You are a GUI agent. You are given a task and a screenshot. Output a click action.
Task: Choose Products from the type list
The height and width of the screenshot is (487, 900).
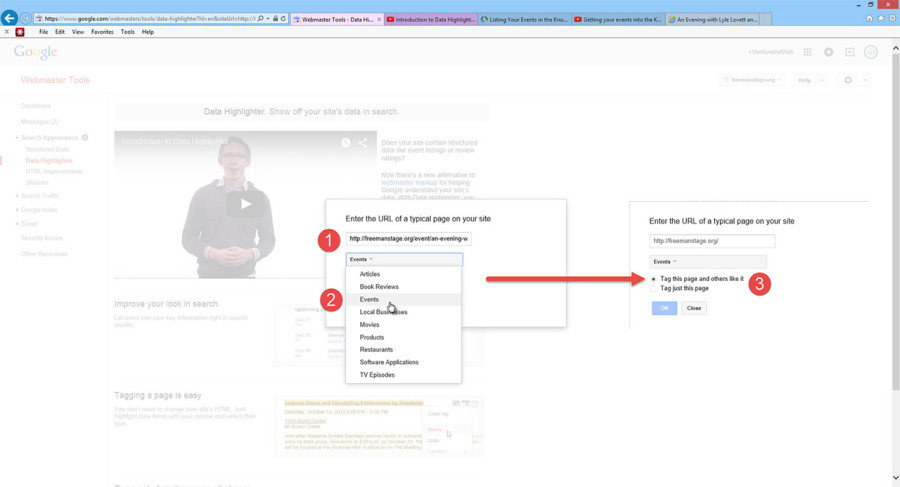pyautogui.click(x=403, y=338)
